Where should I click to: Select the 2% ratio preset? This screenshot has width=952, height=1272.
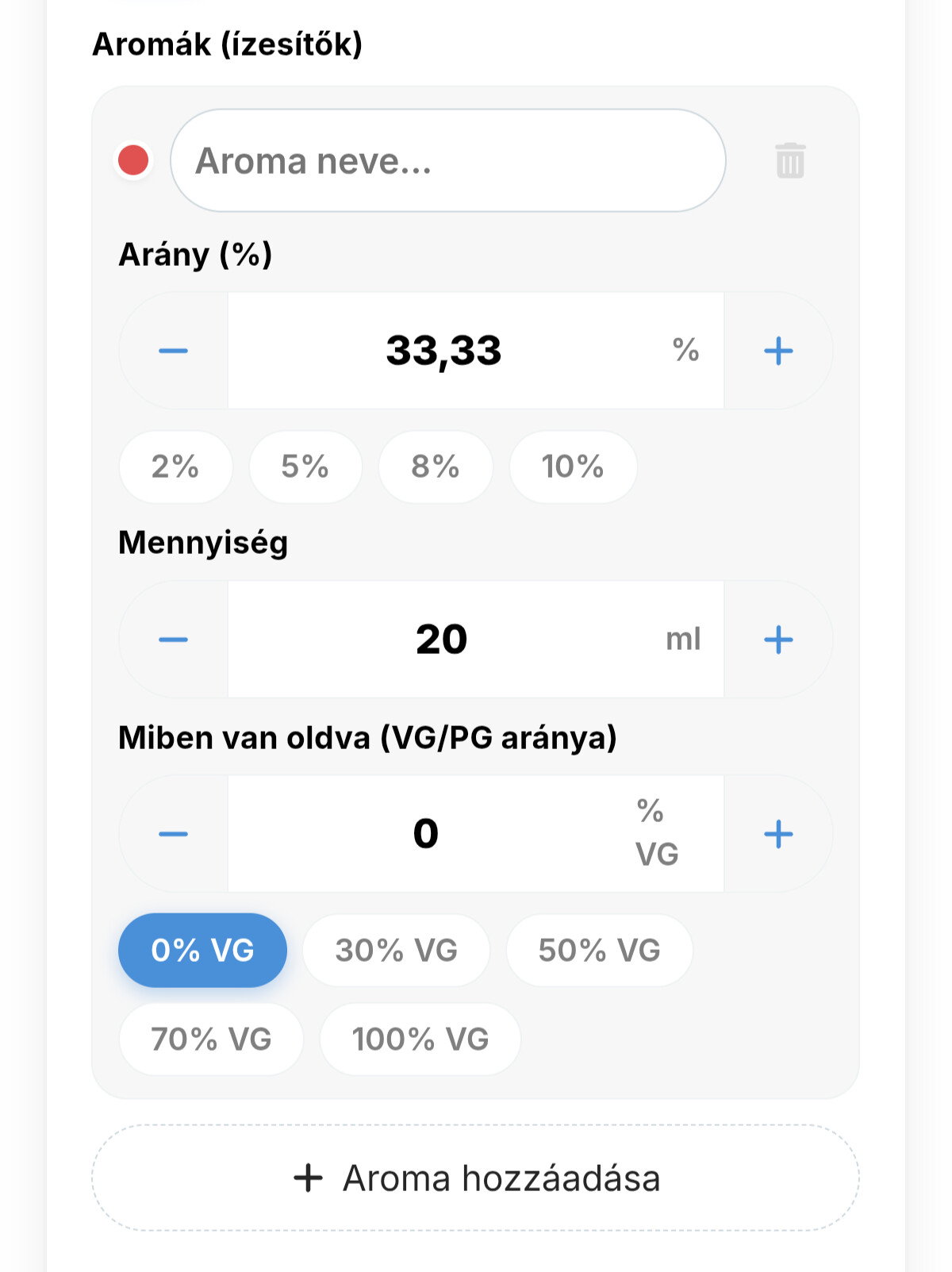click(175, 467)
